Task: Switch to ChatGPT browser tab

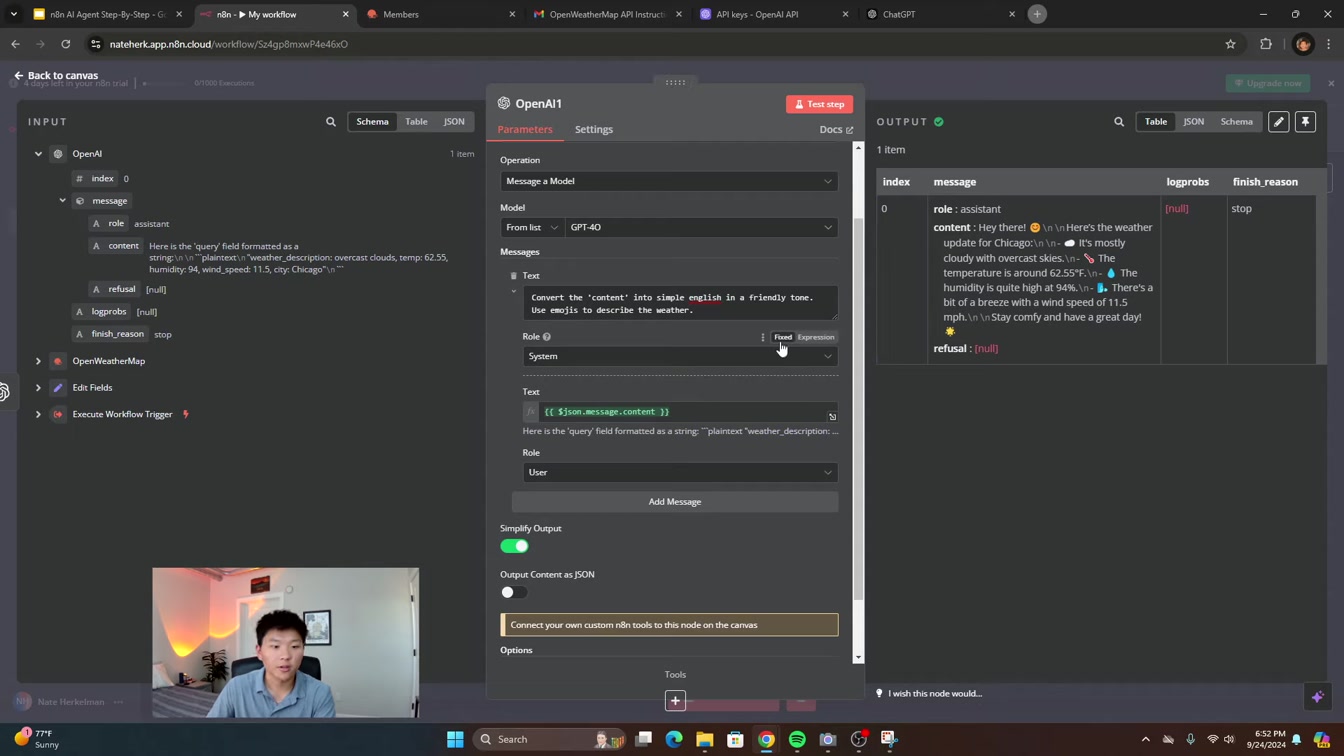Action: (x=940, y=14)
